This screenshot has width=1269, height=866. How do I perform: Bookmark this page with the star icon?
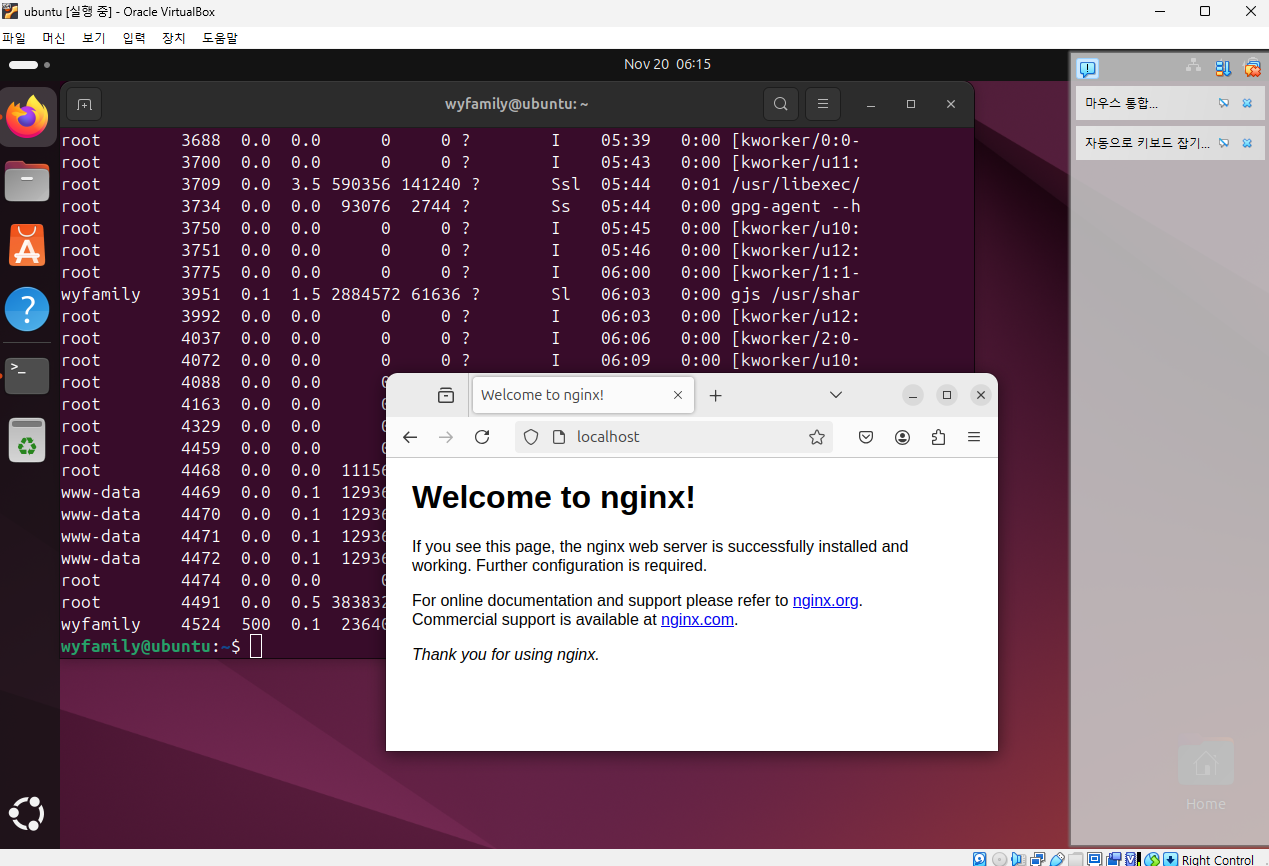coord(817,437)
